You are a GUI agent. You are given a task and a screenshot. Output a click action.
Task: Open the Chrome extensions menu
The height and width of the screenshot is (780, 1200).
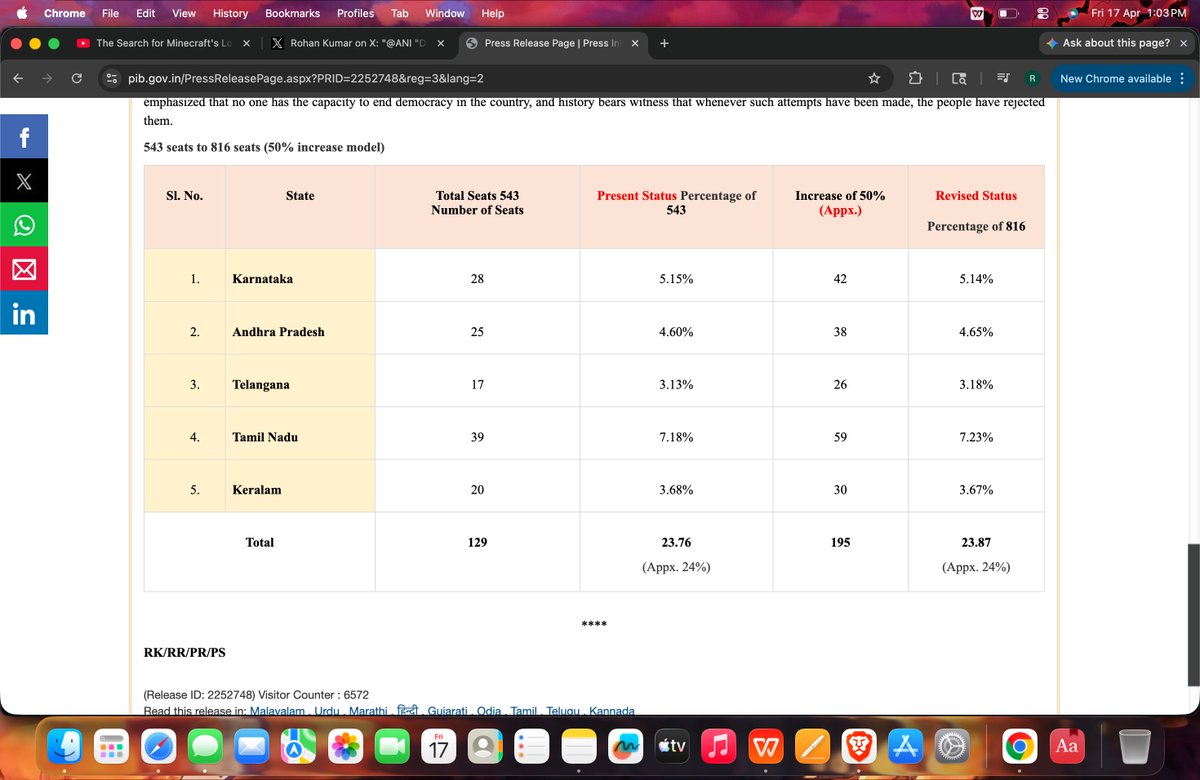pyautogui.click(x=914, y=78)
